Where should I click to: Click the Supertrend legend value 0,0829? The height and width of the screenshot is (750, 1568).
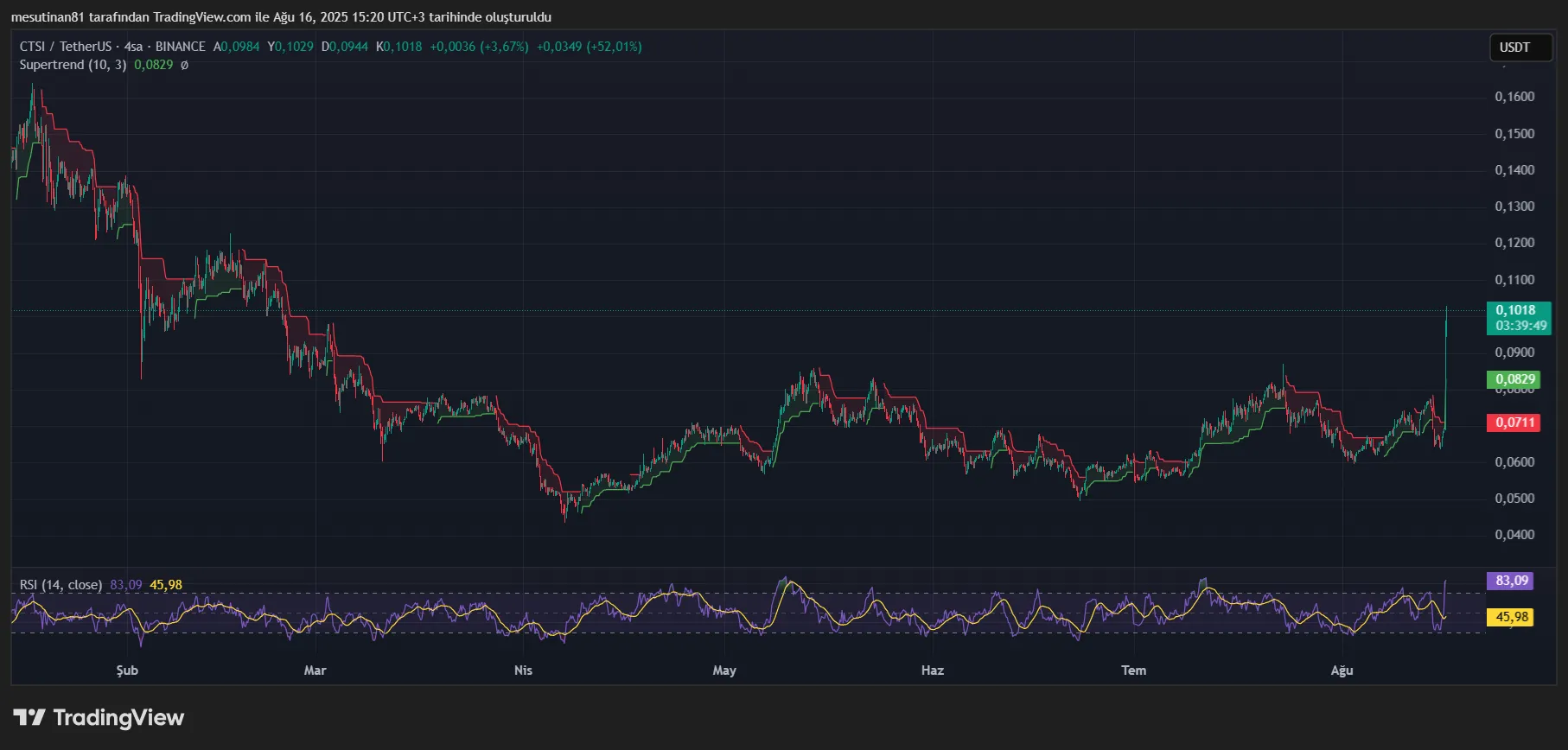pyautogui.click(x=153, y=65)
